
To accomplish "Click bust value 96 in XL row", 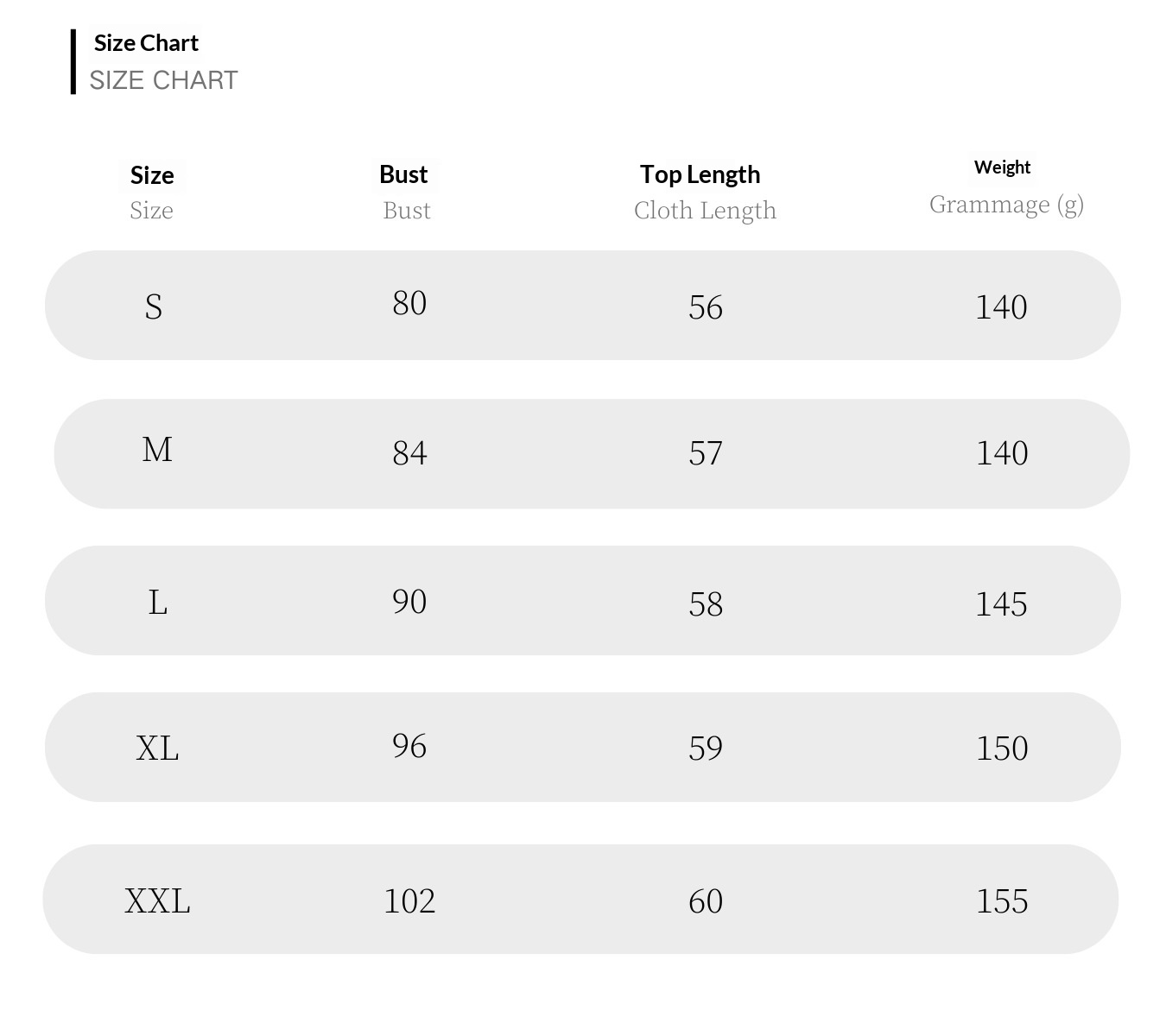I will tap(409, 746).
